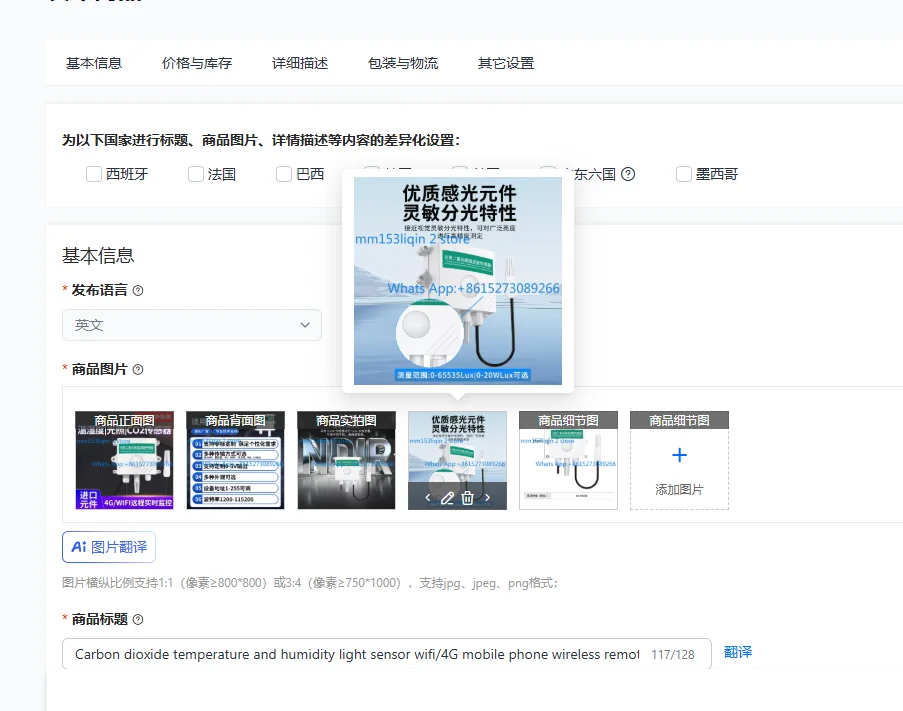Move hovered image right with arrow icon
Image resolution: width=903 pixels, height=711 pixels.
[487, 497]
